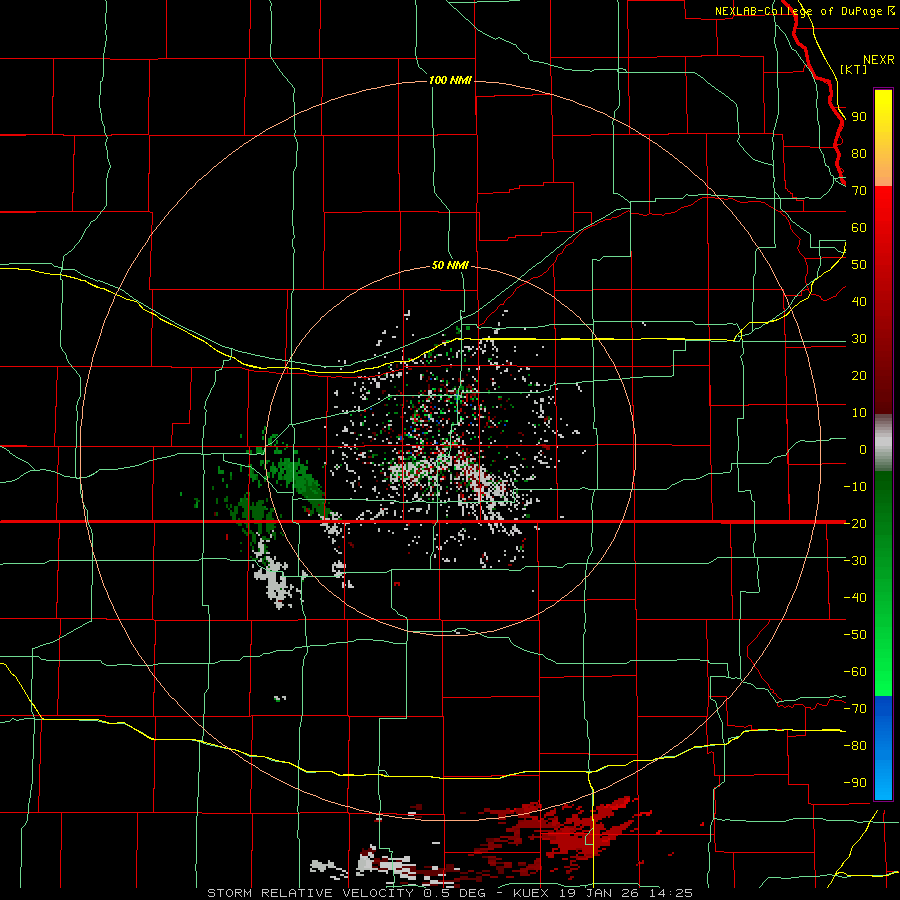Click the -50 legend value
900x900 pixels.
tap(855, 635)
